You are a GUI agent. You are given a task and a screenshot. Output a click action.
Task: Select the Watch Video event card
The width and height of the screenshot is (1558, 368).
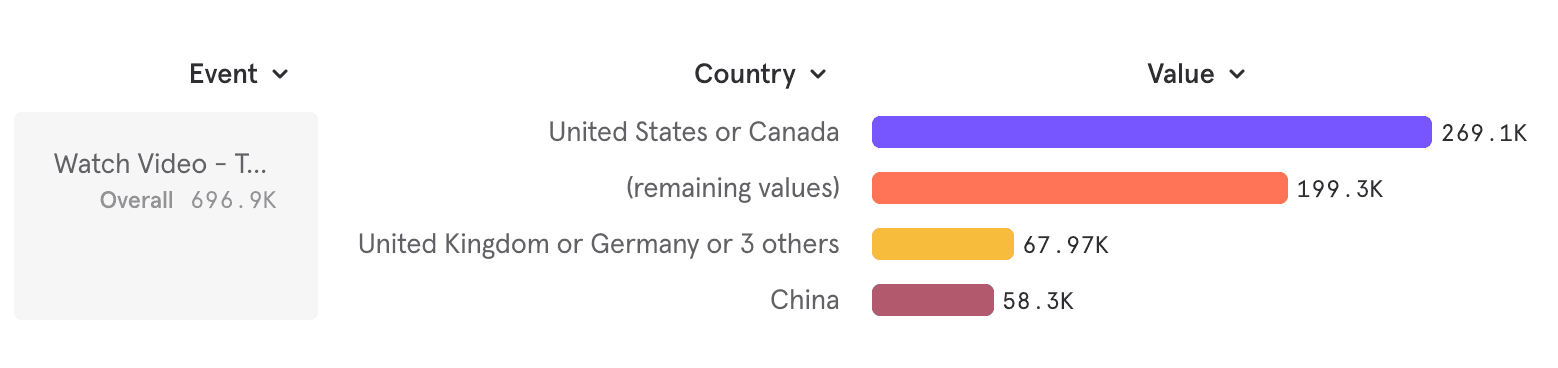coord(166,216)
